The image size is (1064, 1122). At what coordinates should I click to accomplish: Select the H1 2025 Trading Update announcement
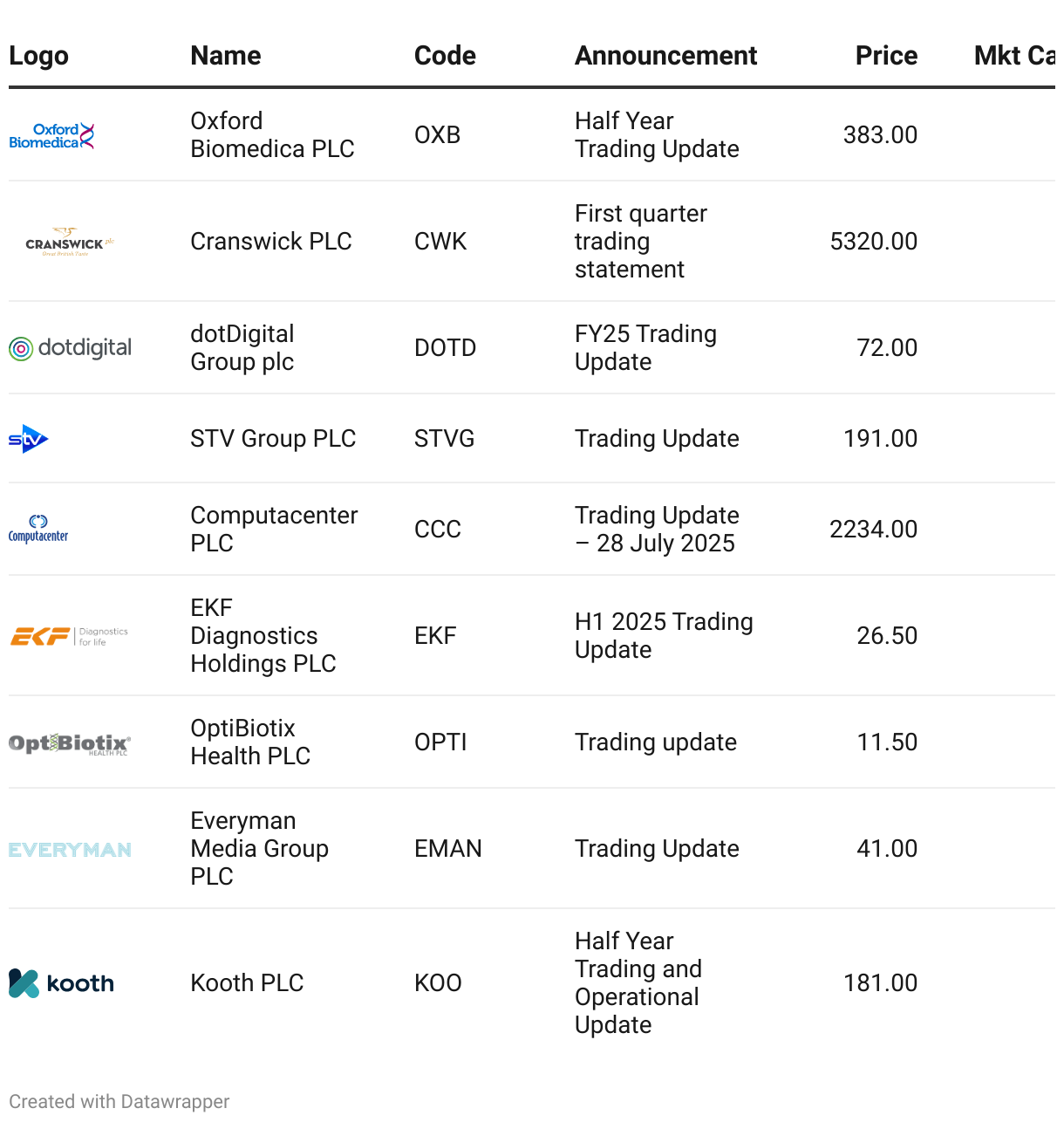coord(664,636)
